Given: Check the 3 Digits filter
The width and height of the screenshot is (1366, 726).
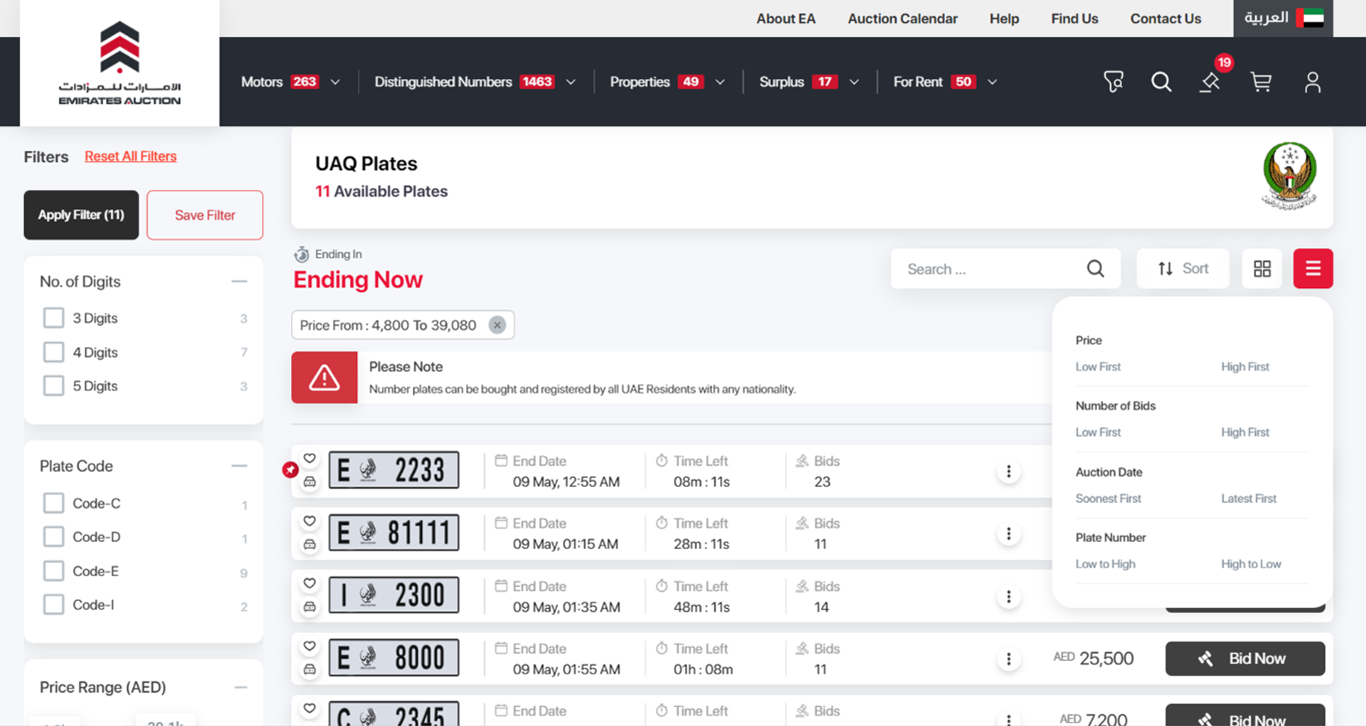Looking at the screenshot, I should (x=54, y=318).
